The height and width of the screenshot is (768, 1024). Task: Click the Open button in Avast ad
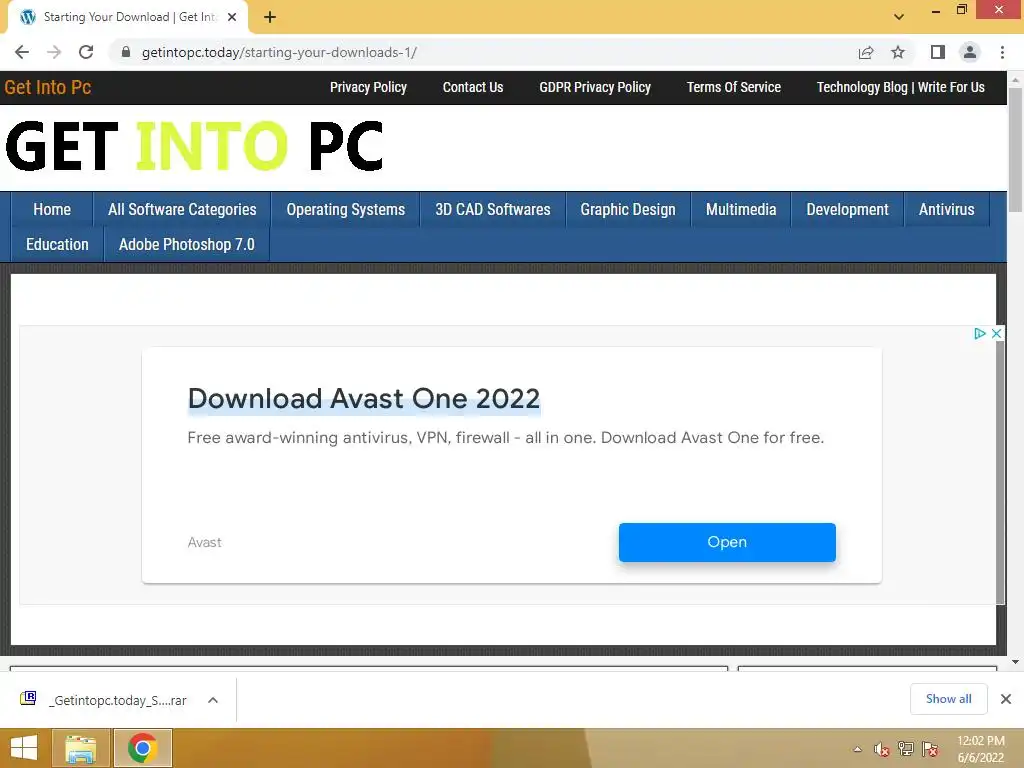(x=727, y=542)
